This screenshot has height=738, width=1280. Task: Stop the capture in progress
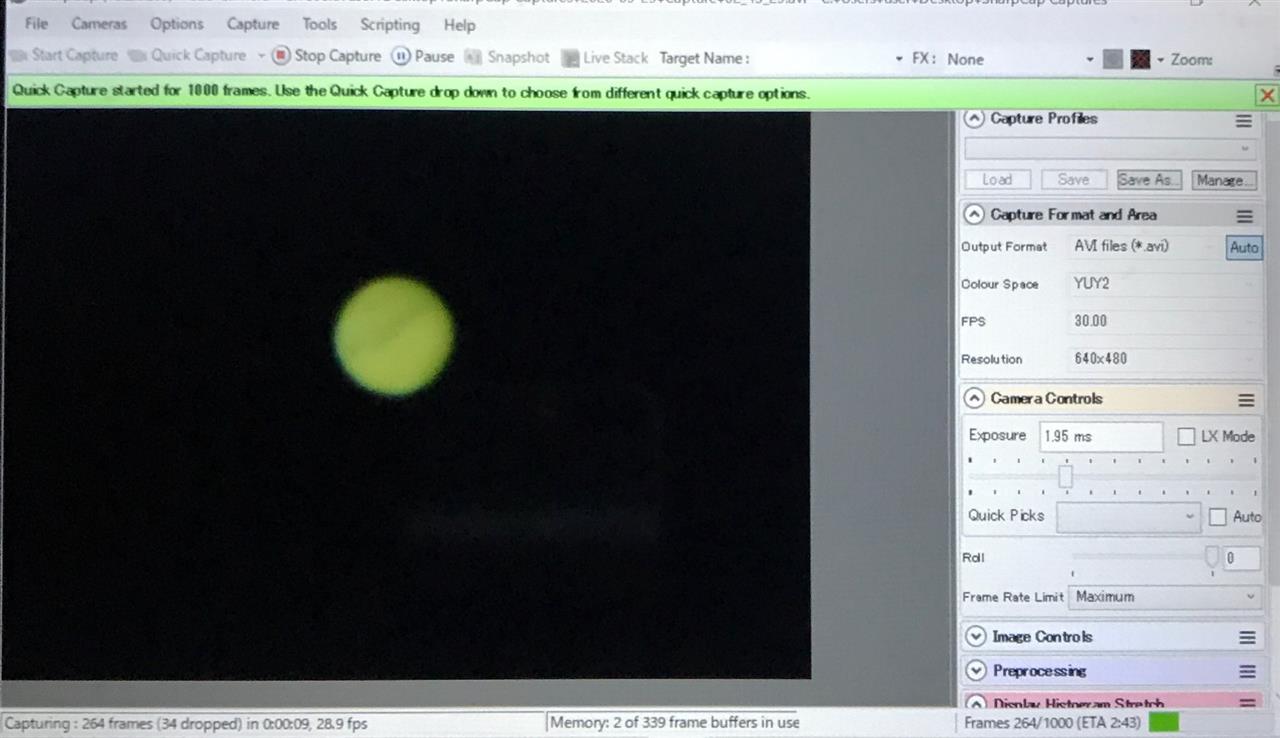click(x=327, y=56)
